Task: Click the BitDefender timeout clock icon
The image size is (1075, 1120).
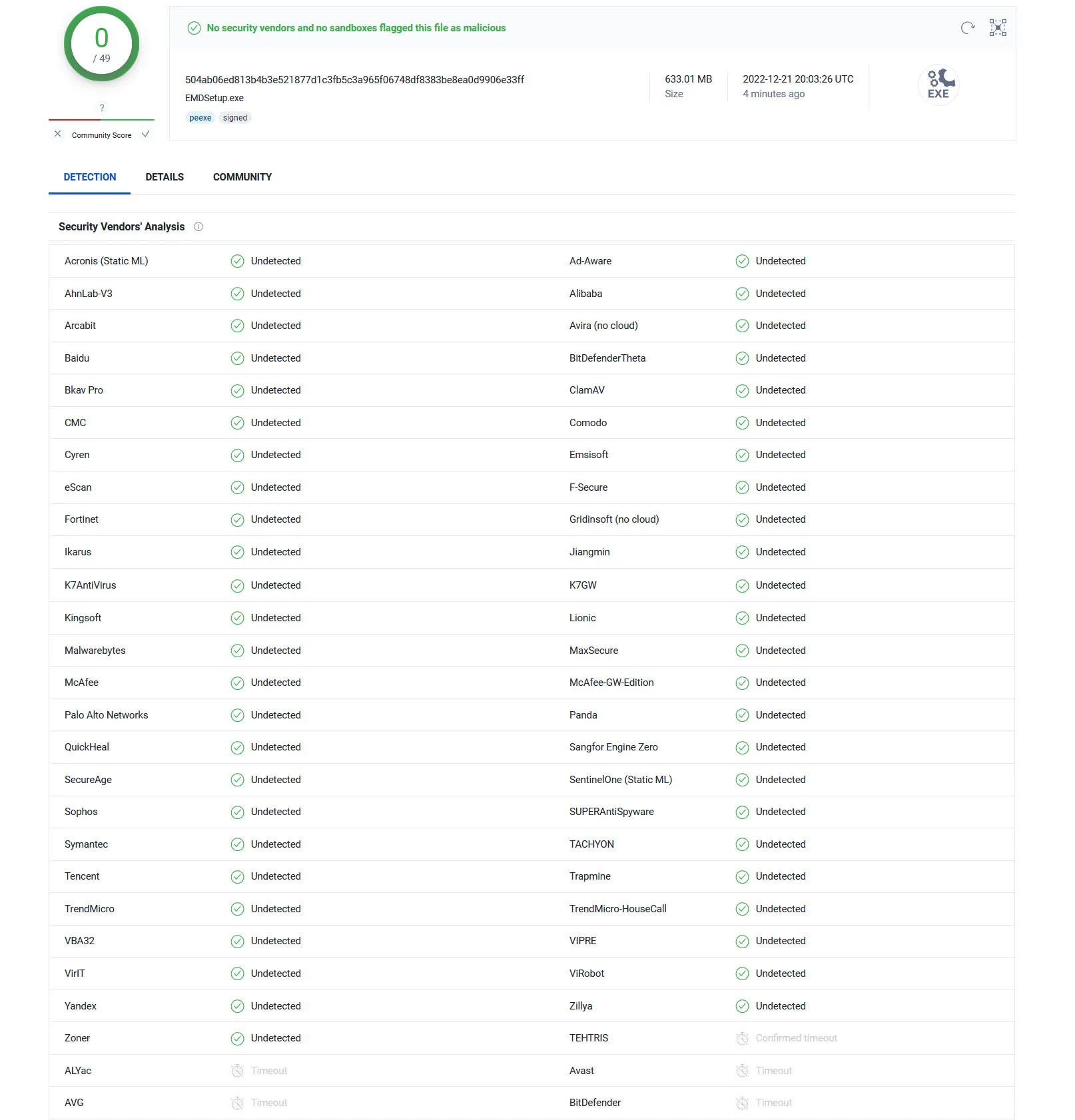Action: tap(742, 1103)
